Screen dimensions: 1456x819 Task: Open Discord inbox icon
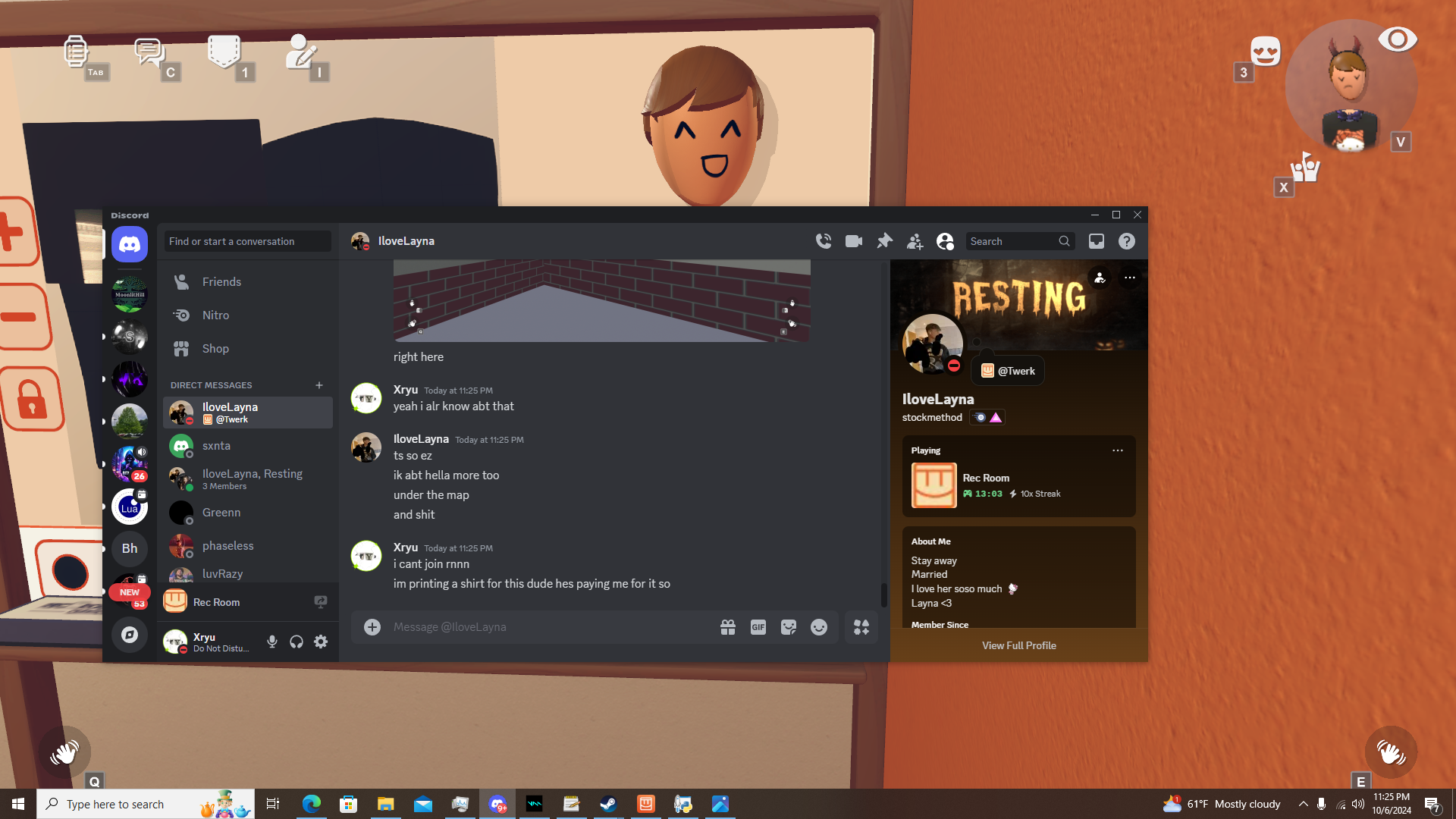click(x=1097, y=241)
